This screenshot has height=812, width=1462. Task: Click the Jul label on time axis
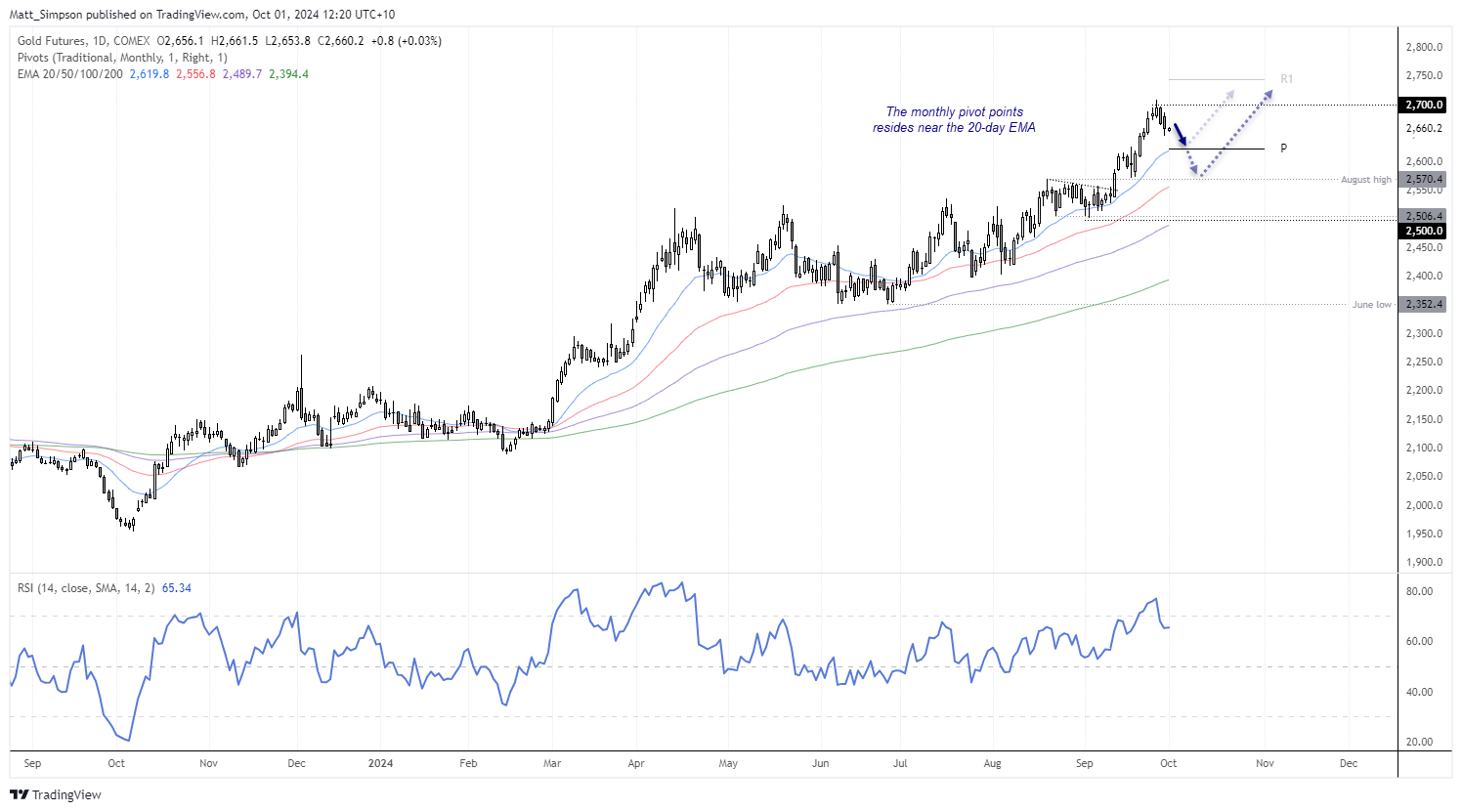click(900, 763)
